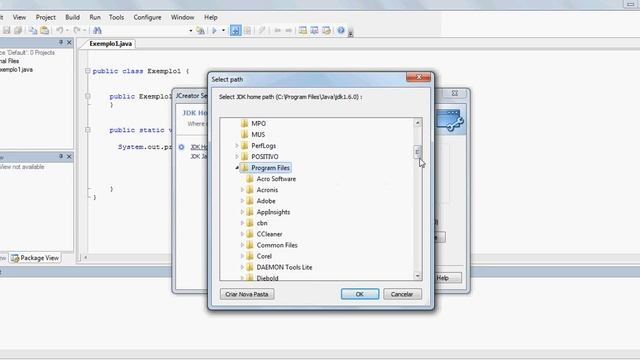The width and height of the screenshot is (640, 360).
Task: Click the navigate back arrow toolbar icon
Action: [x=278, y=30]
